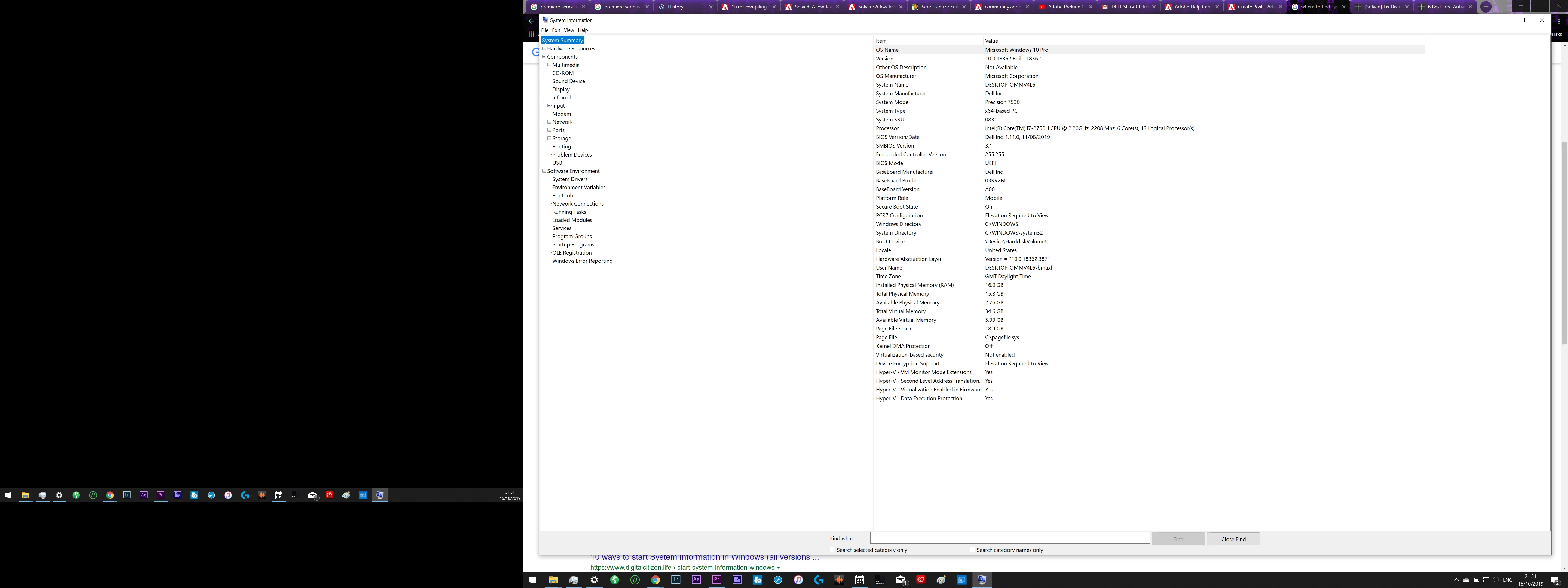Viewport: 1568px width, 588px height.
Task: Click the volume speaker icon in system tray
Action: 1495,580
